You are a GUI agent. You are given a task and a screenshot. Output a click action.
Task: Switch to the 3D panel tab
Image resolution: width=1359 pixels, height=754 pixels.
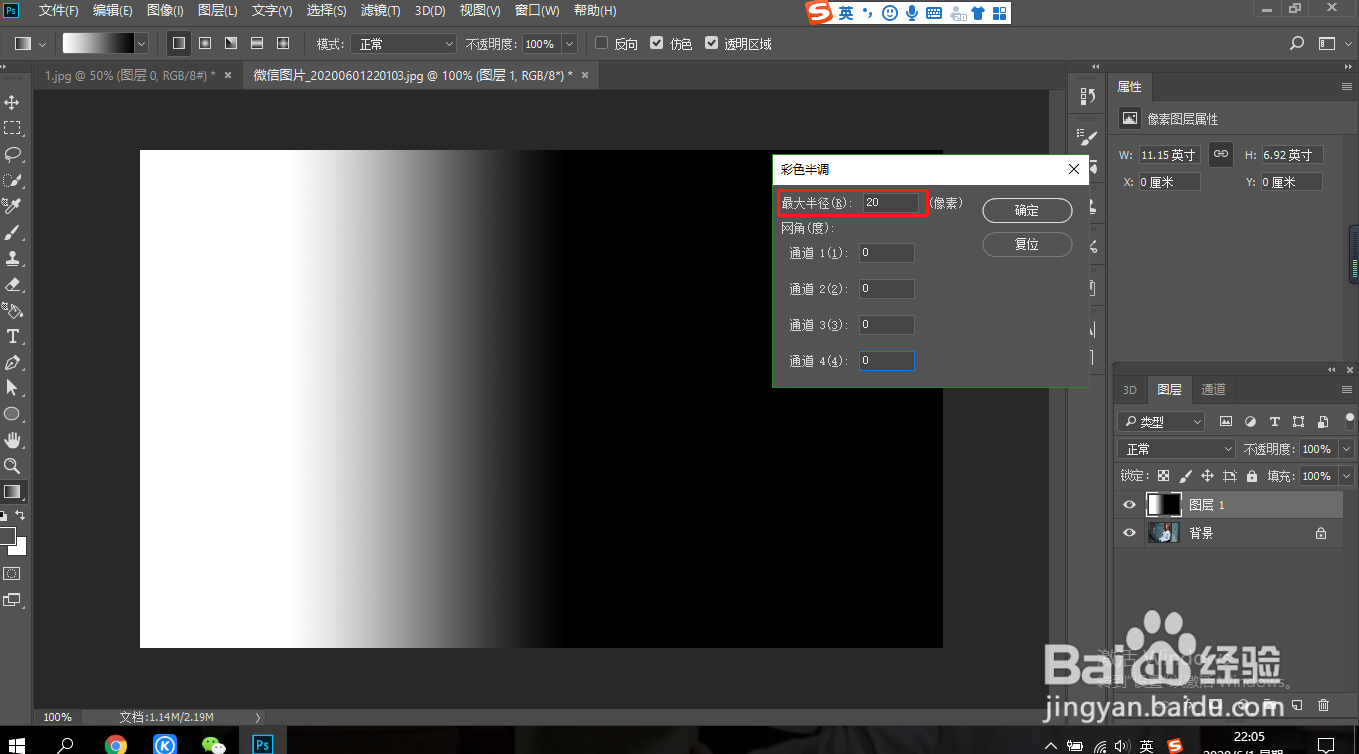coord(1130,389)
